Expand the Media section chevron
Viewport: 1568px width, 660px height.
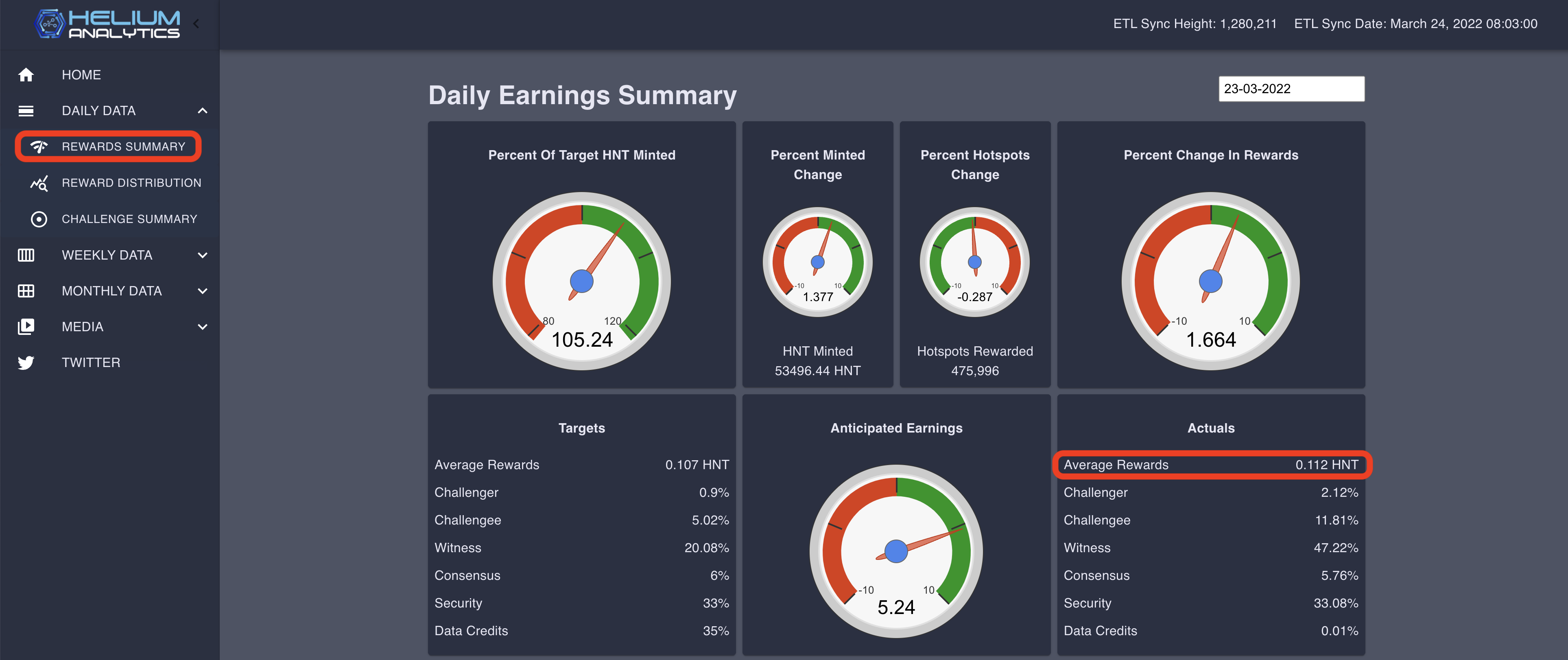point(203,327)
